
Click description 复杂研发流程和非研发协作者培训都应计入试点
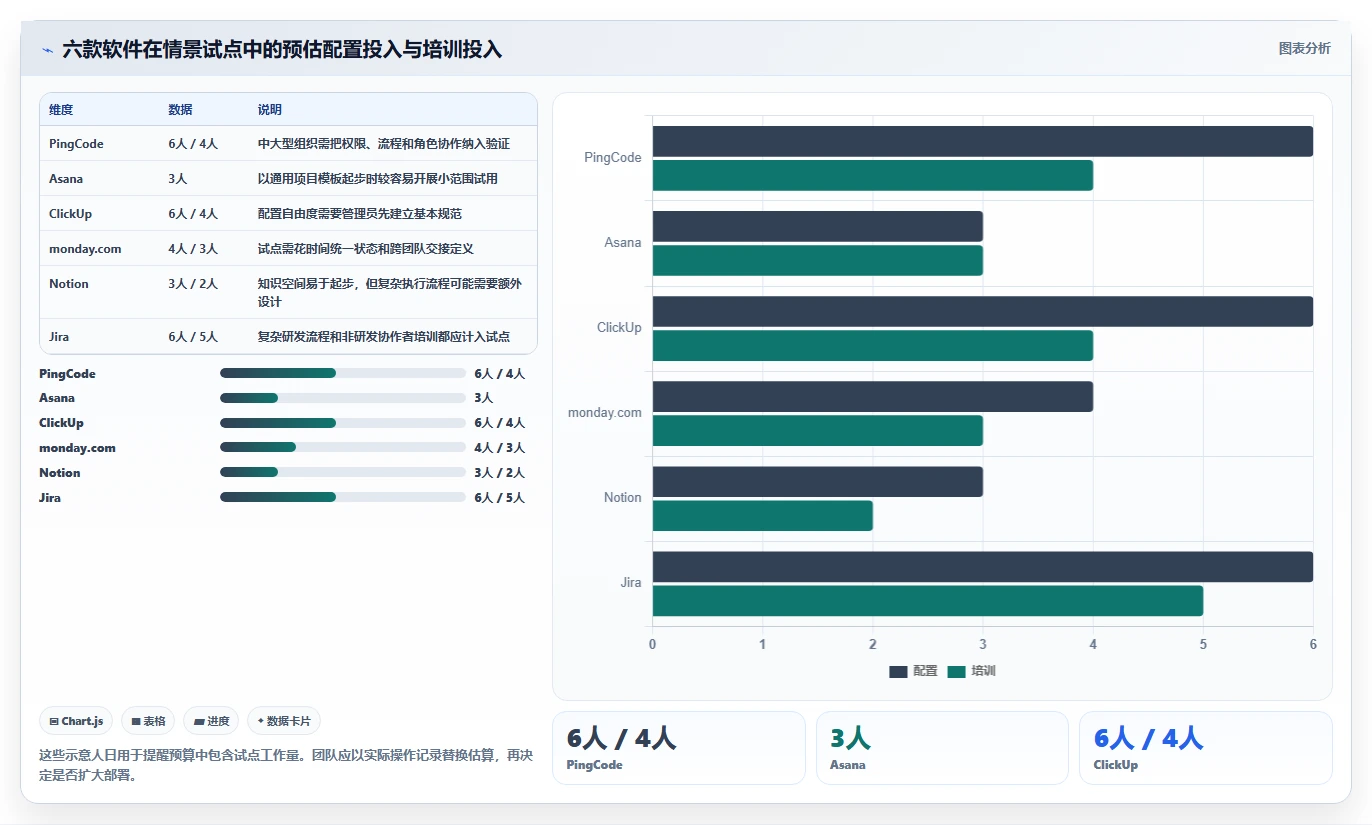pos(384,337)
